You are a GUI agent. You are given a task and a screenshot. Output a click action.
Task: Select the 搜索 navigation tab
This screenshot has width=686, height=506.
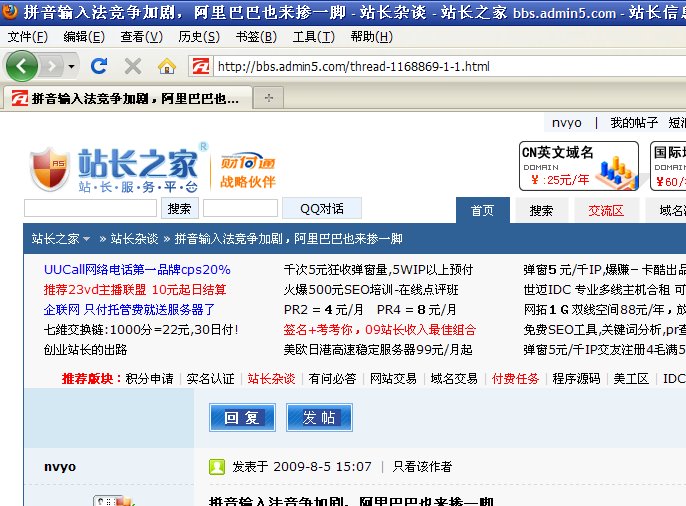[x=541, y=210]
